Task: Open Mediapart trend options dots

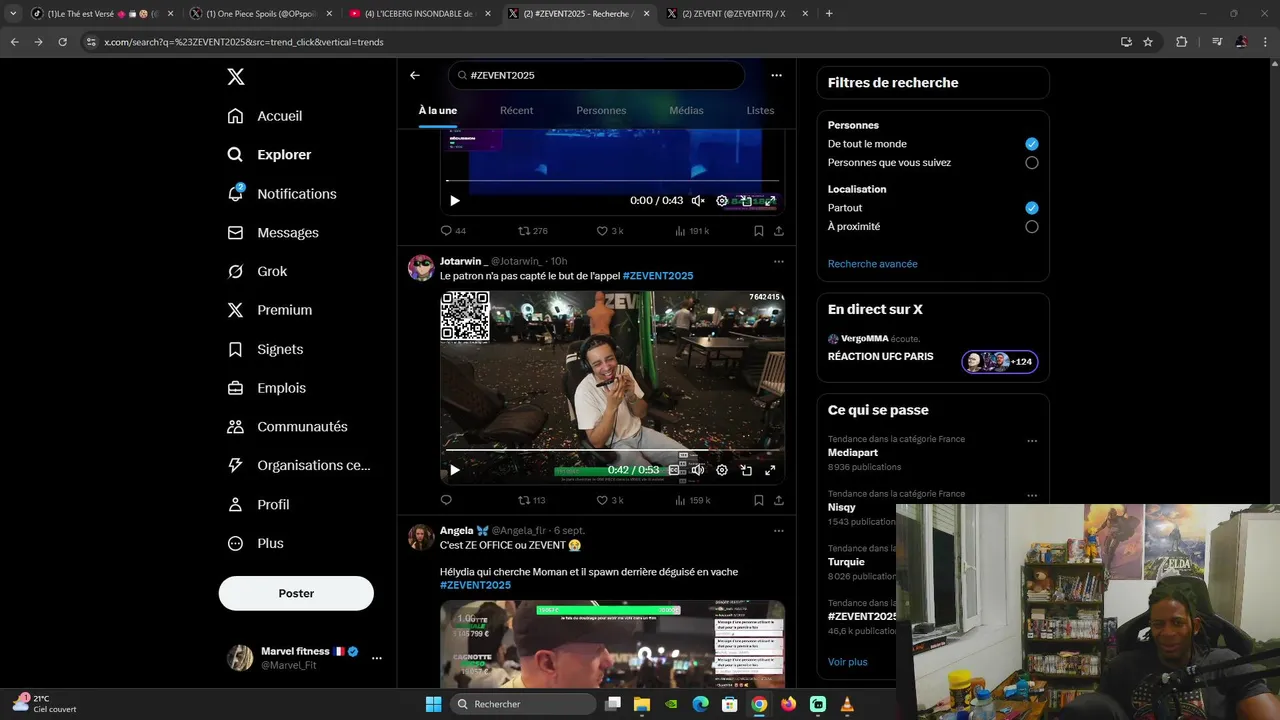Action: pos(1032,441)
